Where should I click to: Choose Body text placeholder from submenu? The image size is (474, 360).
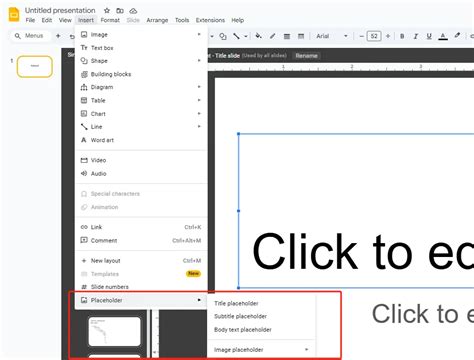point(261,330)
